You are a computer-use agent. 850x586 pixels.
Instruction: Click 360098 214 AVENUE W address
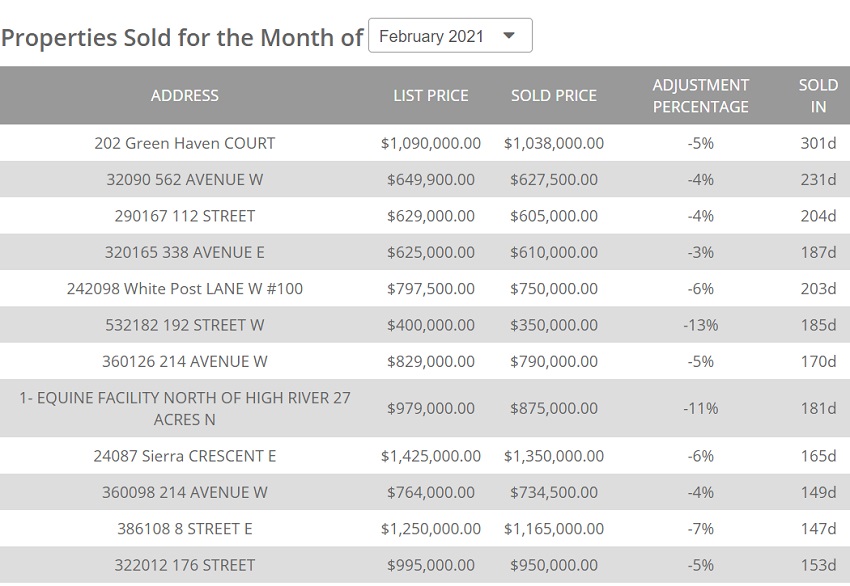click(x=184, y=492)
